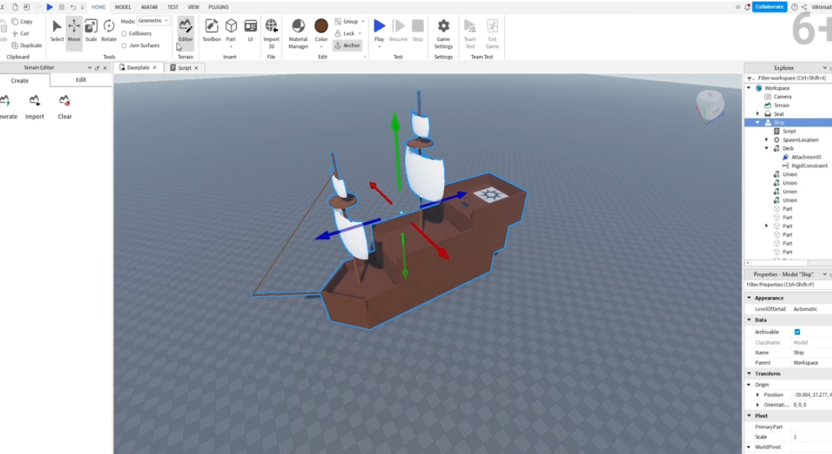Click the Collaborate button

[x=769, y=7]
